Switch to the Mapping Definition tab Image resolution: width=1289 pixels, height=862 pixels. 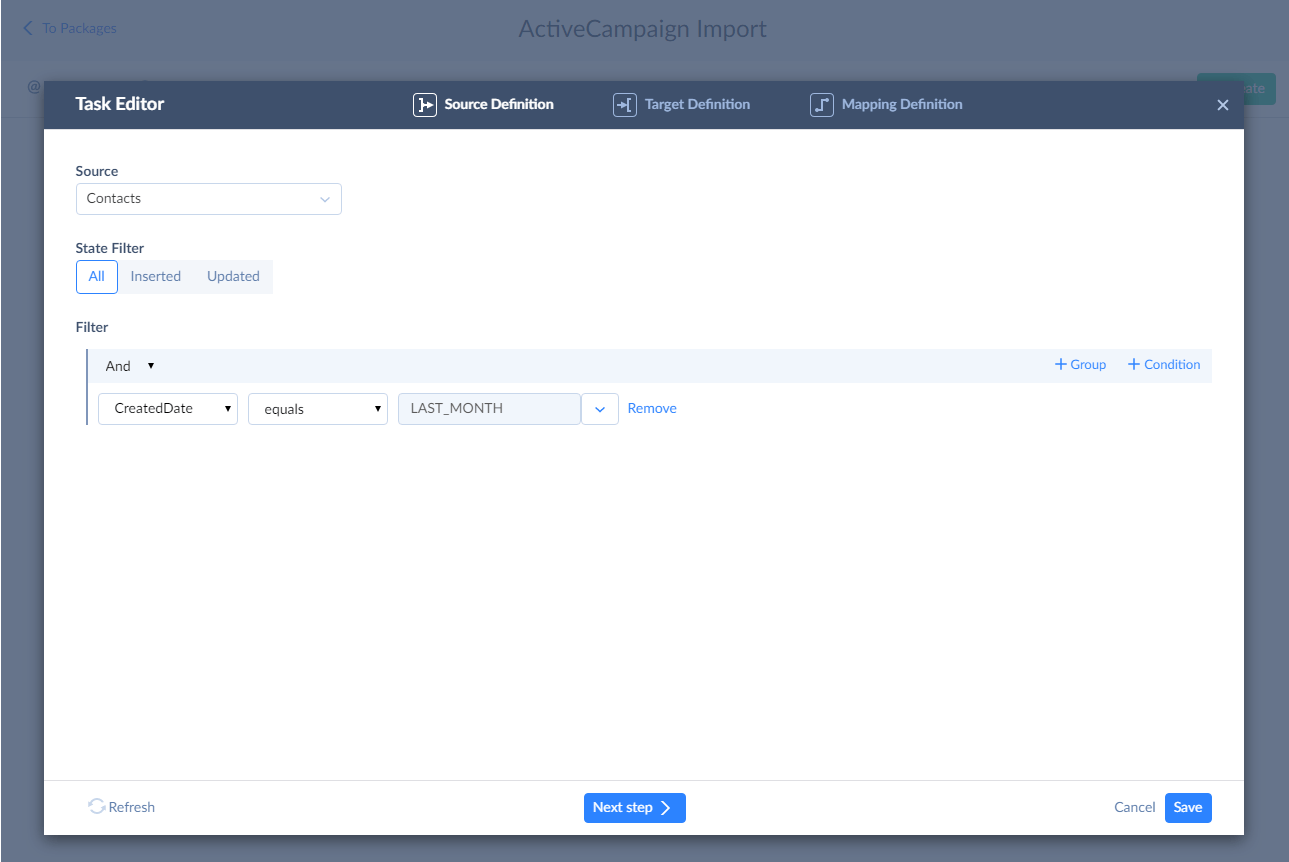coord(887,105)
